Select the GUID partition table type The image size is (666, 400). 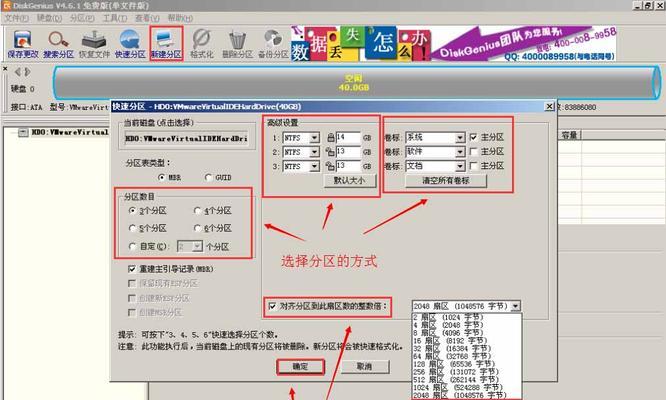click(208, 177)
